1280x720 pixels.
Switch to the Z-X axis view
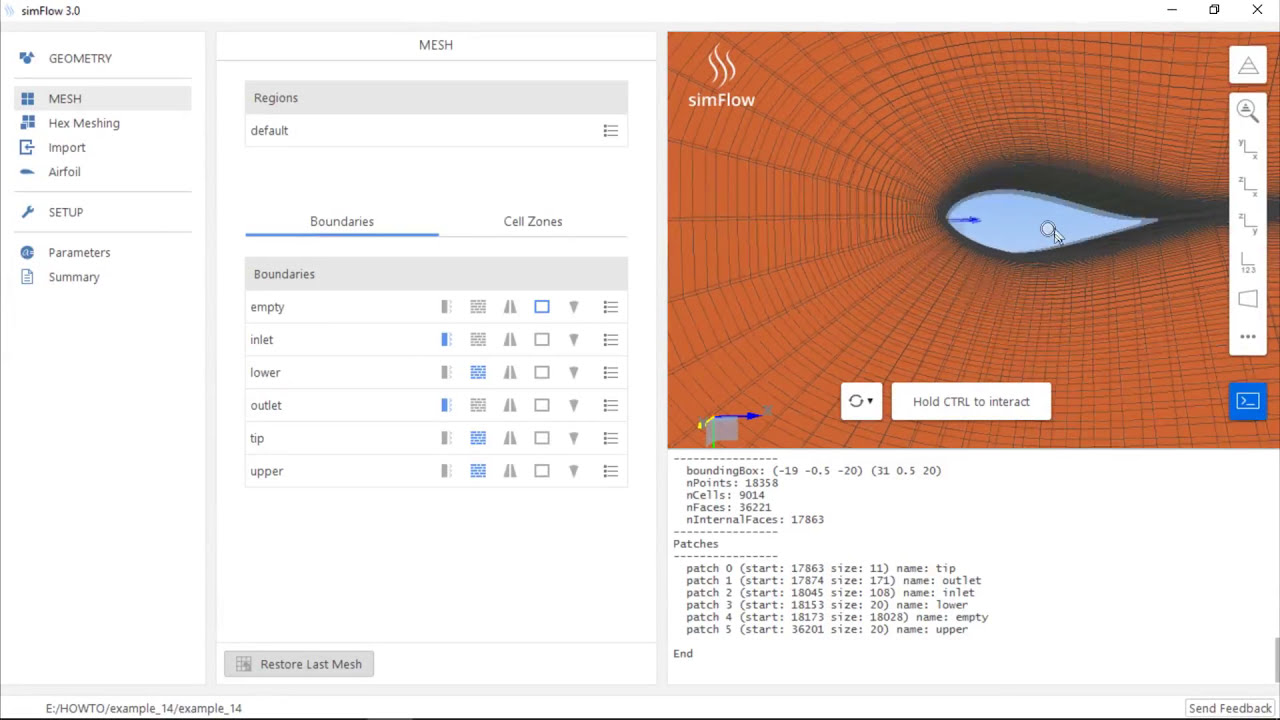pyautogui.click(x=1248, y=186)
